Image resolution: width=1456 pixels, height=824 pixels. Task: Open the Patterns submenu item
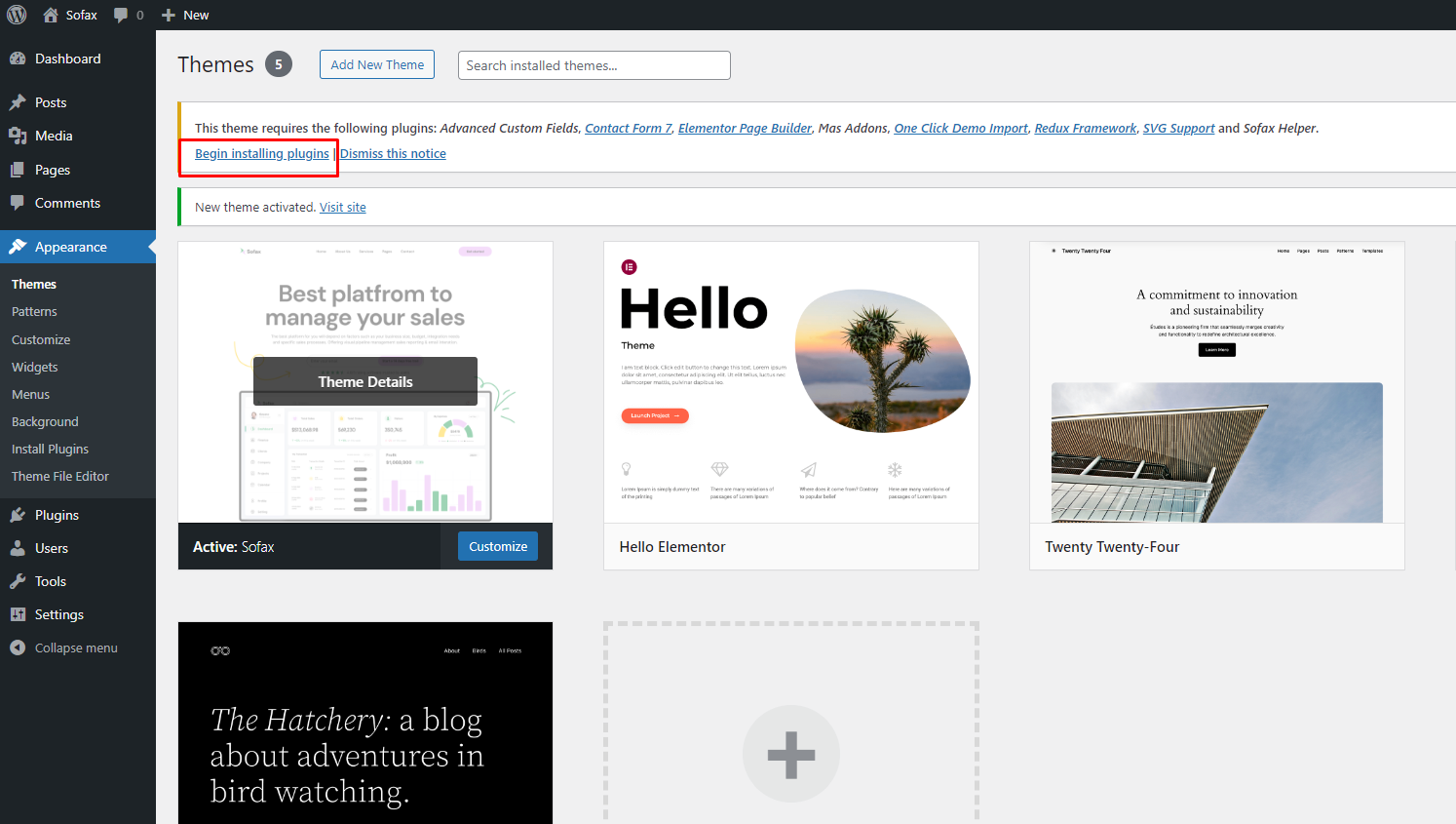point(34,311)
